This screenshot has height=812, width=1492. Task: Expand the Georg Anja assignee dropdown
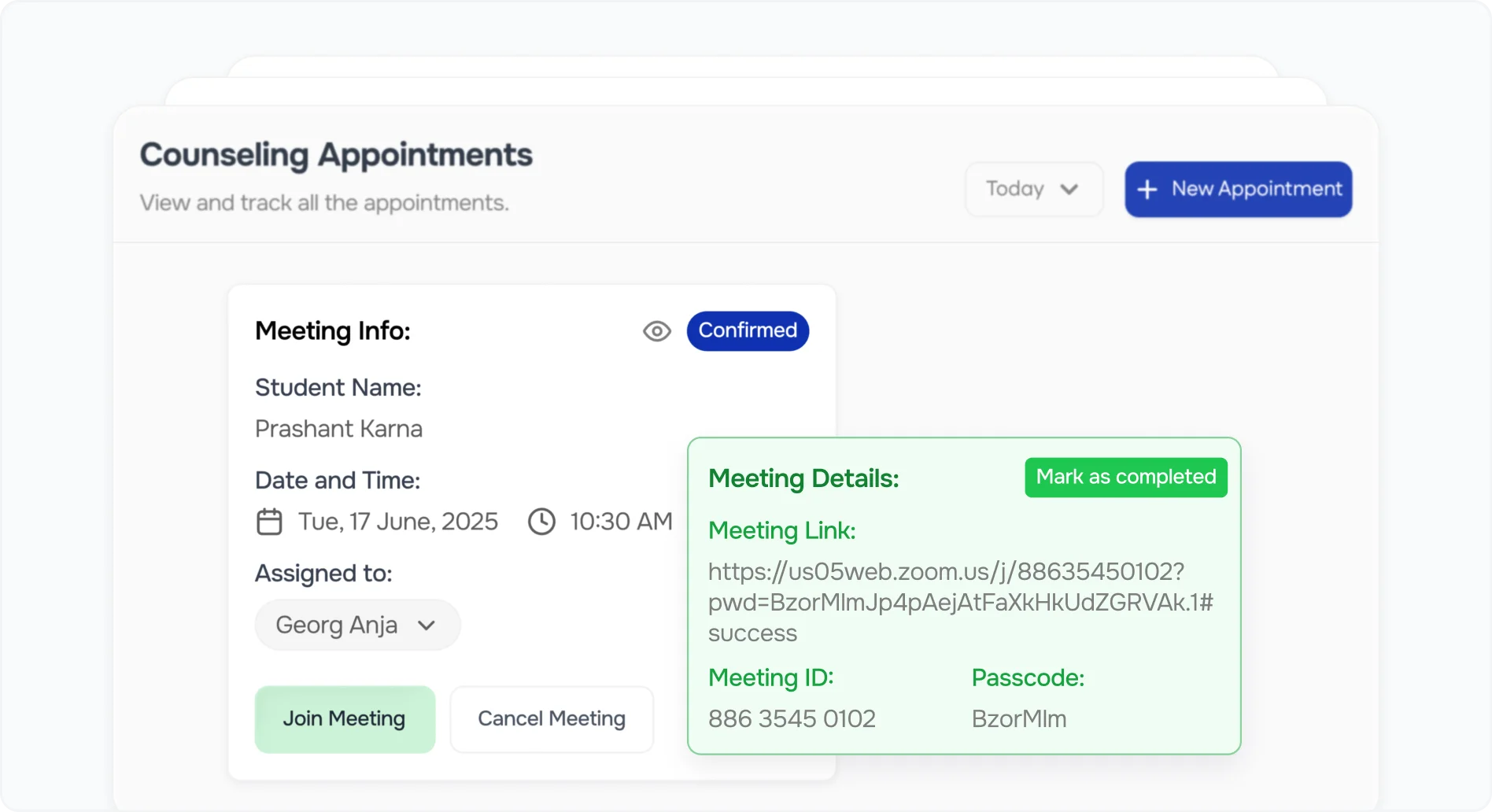356,626
